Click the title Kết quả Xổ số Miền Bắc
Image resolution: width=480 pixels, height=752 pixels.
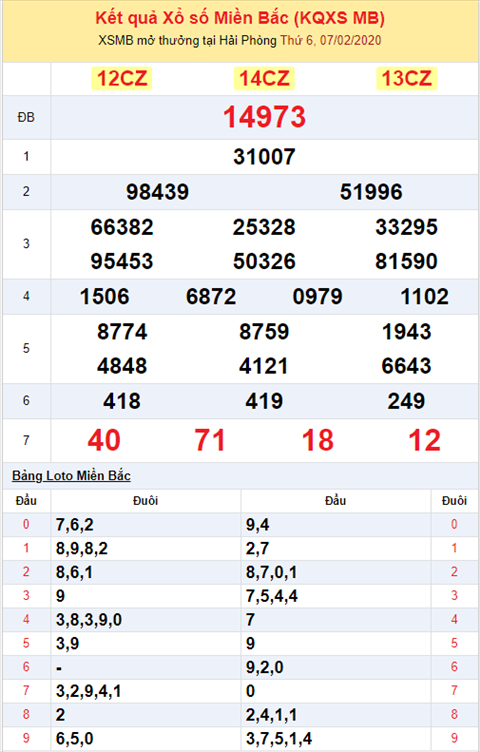(x=192, y=18)
